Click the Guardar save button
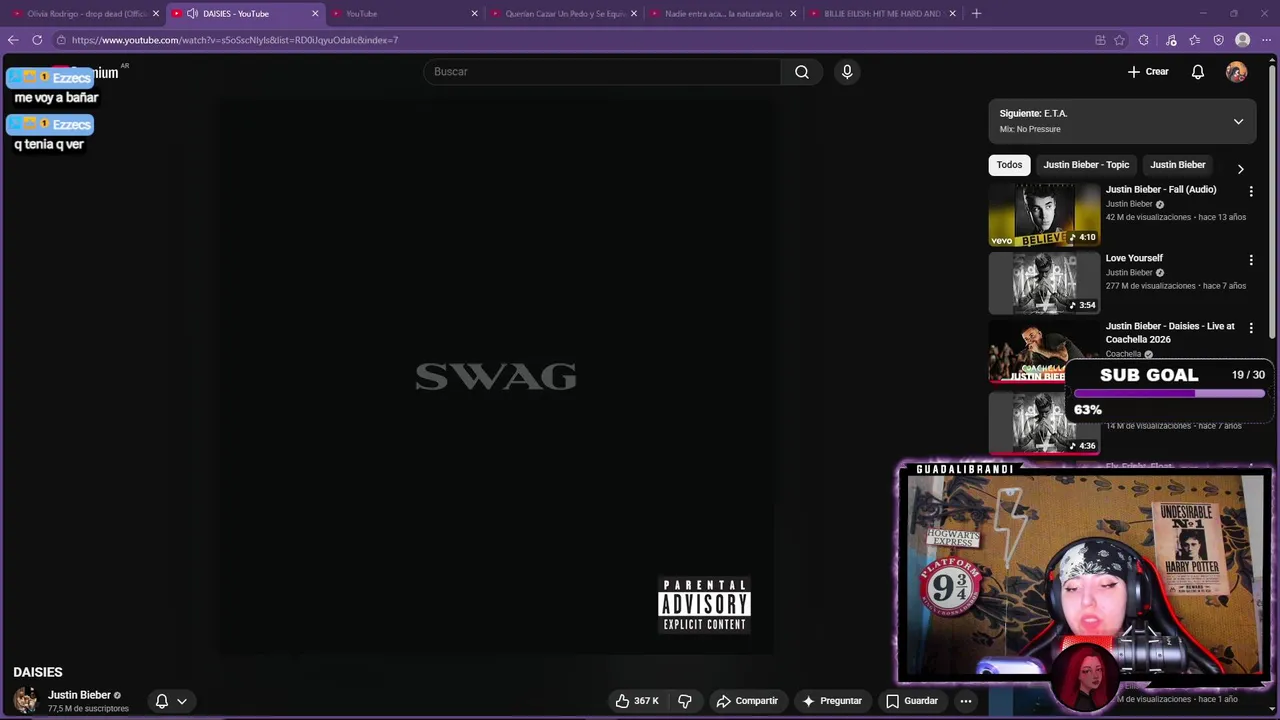Viewport: 1280px width, 720px height. tap(912, 701)
